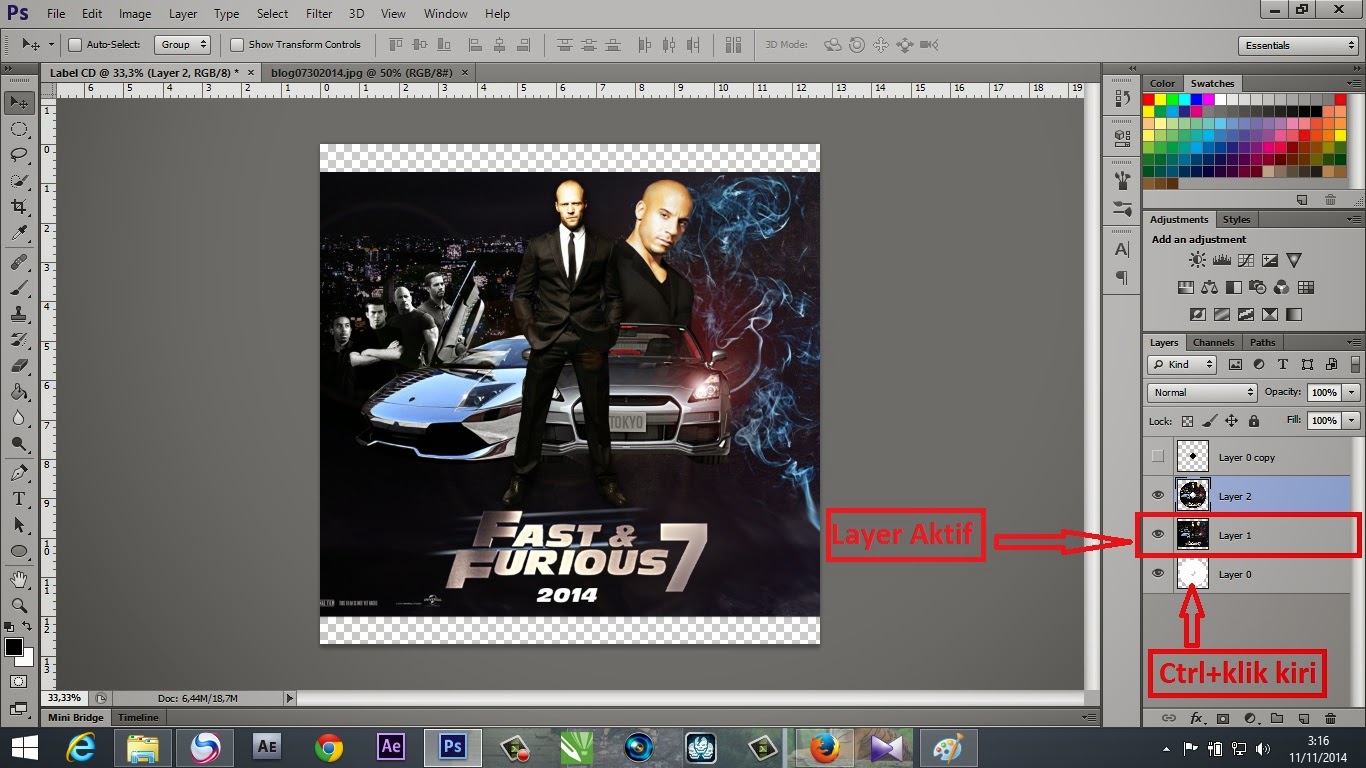Select the Layer 0 copy layer
The height and width of the screenshot is (768, 1366).
click(1245, 456)
